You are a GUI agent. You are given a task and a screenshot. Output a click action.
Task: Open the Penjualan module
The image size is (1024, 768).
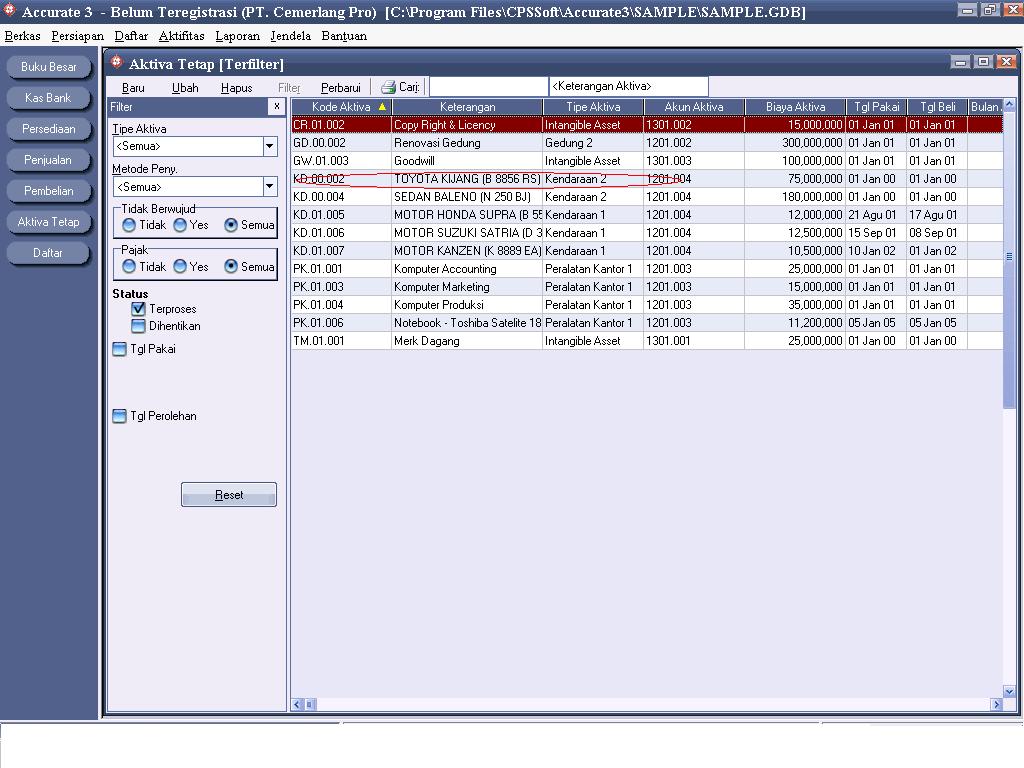point(49,160)
